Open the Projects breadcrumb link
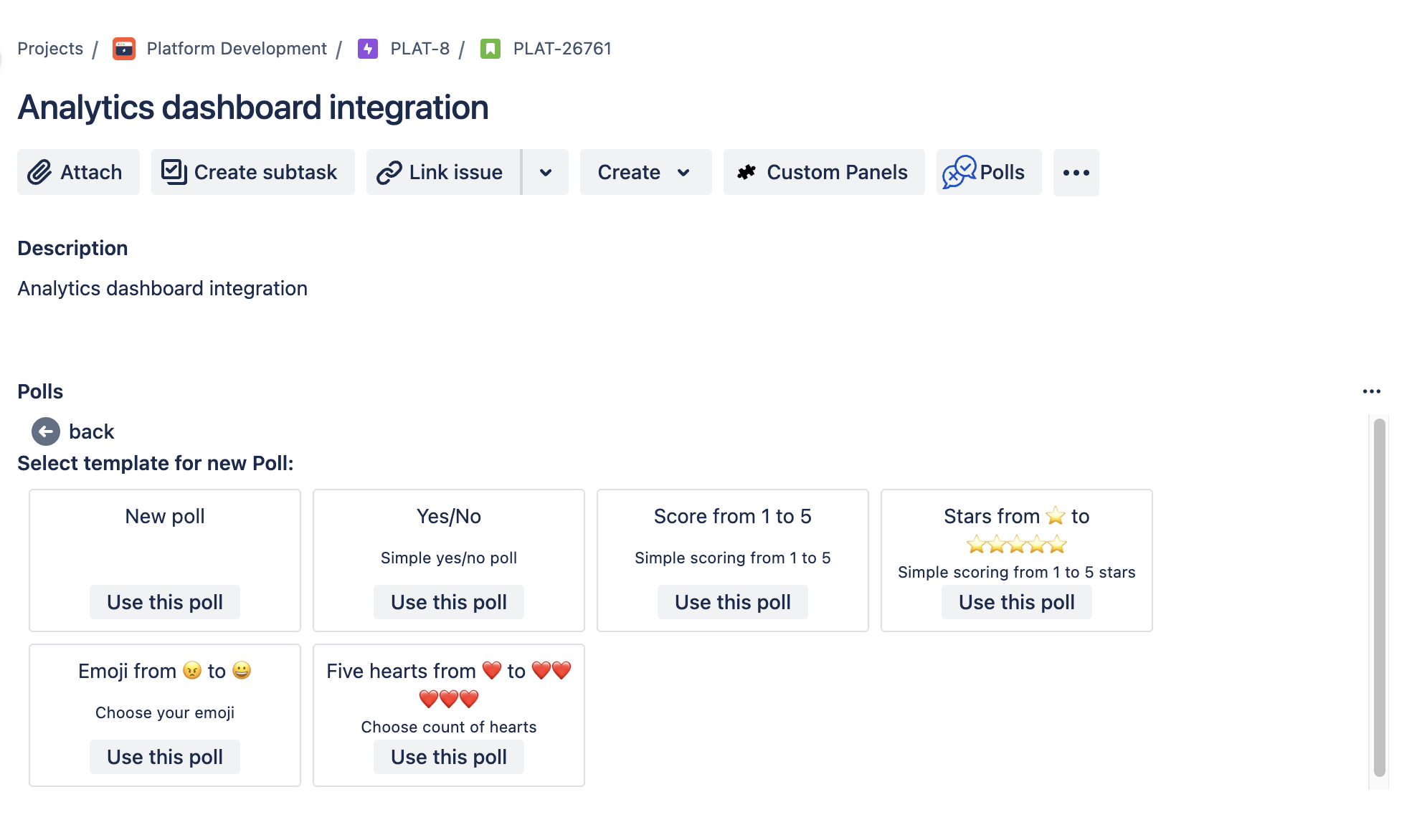Viewport: 1417px width, 840px height. (49, 48)
